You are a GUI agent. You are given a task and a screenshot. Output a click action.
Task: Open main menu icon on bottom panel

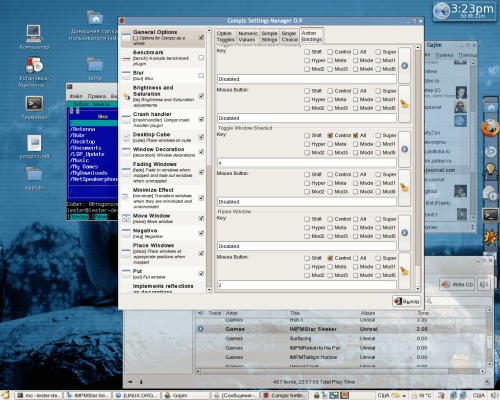click(5, 395)
